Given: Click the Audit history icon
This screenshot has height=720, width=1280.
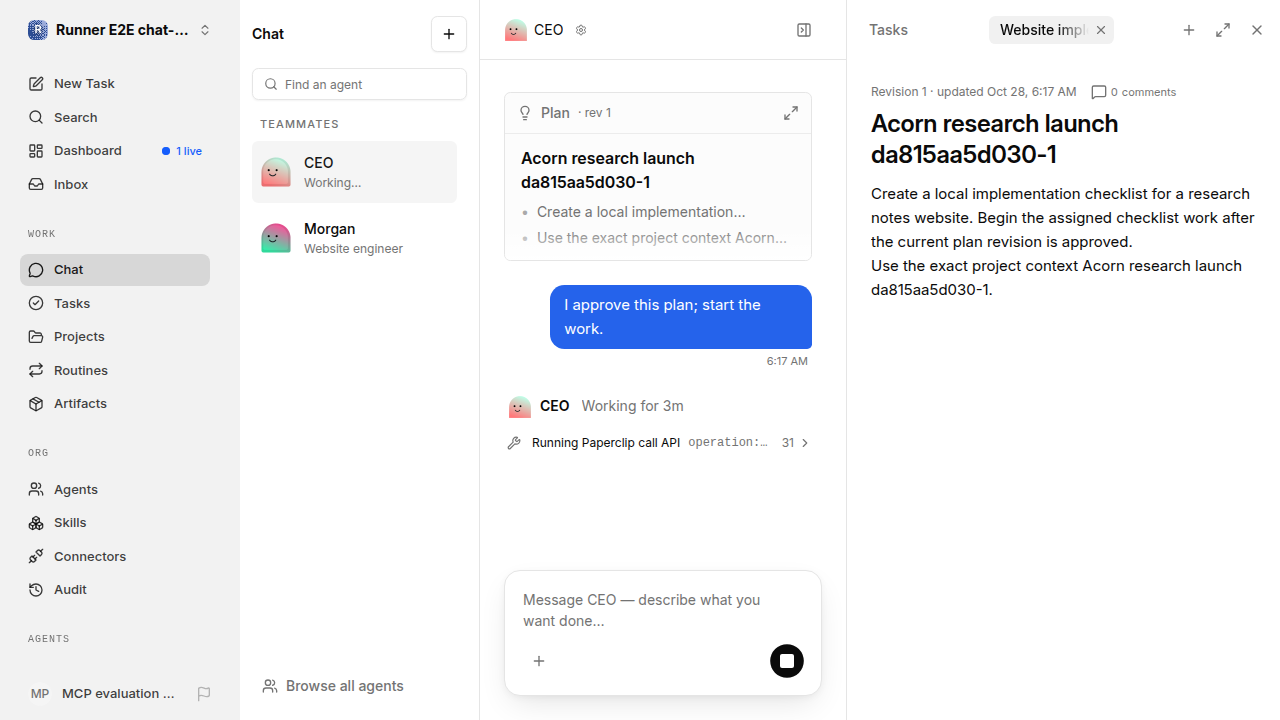Looking at the screenshot, I should click(x=36, y=589).
